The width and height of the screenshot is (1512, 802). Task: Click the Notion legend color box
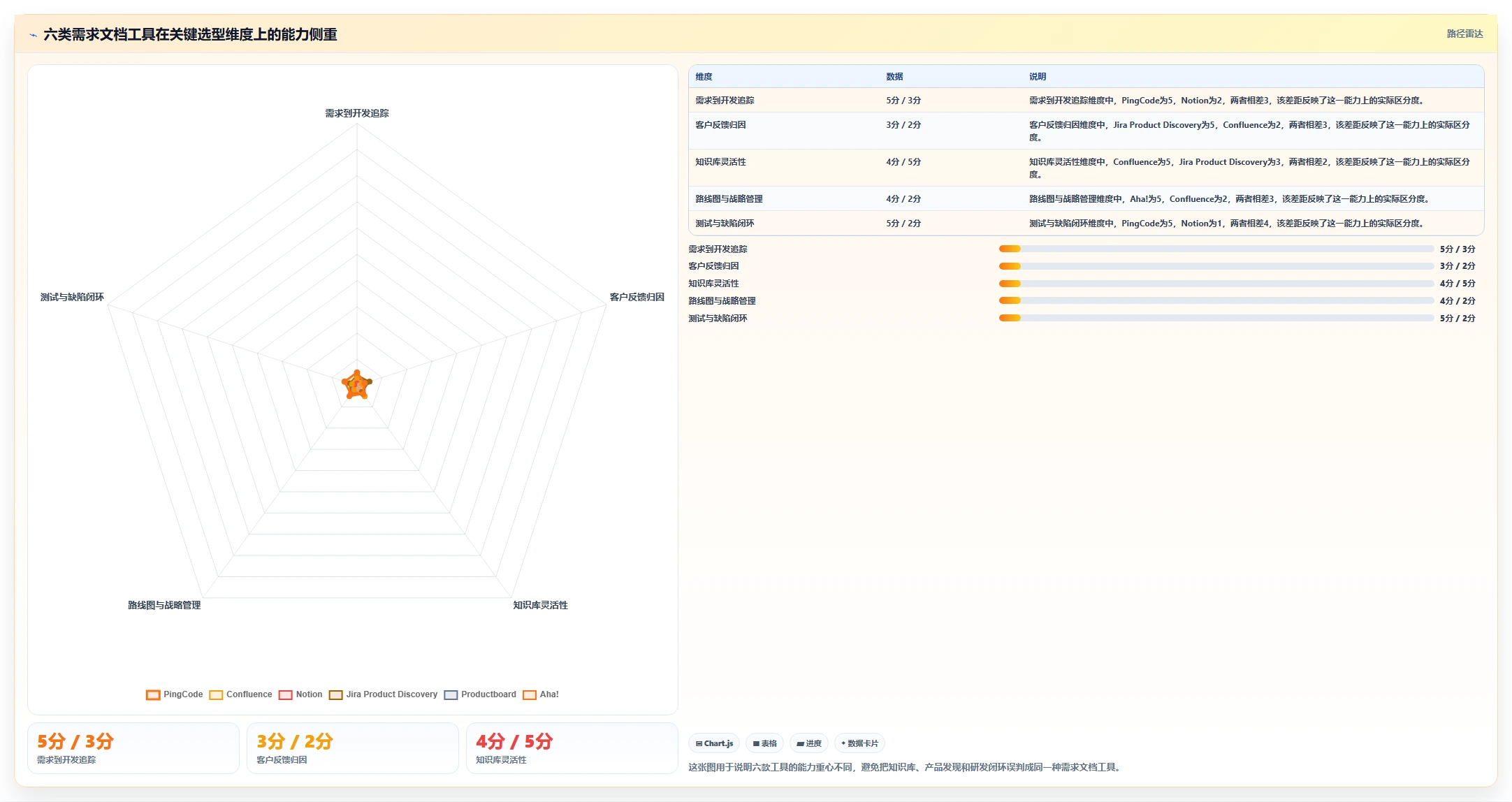[x=285, y=694]
